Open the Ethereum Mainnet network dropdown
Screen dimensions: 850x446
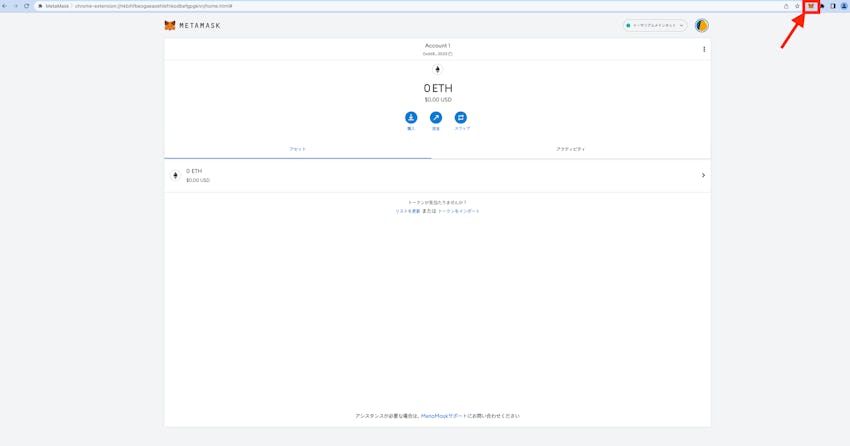(x=655, y=26)
